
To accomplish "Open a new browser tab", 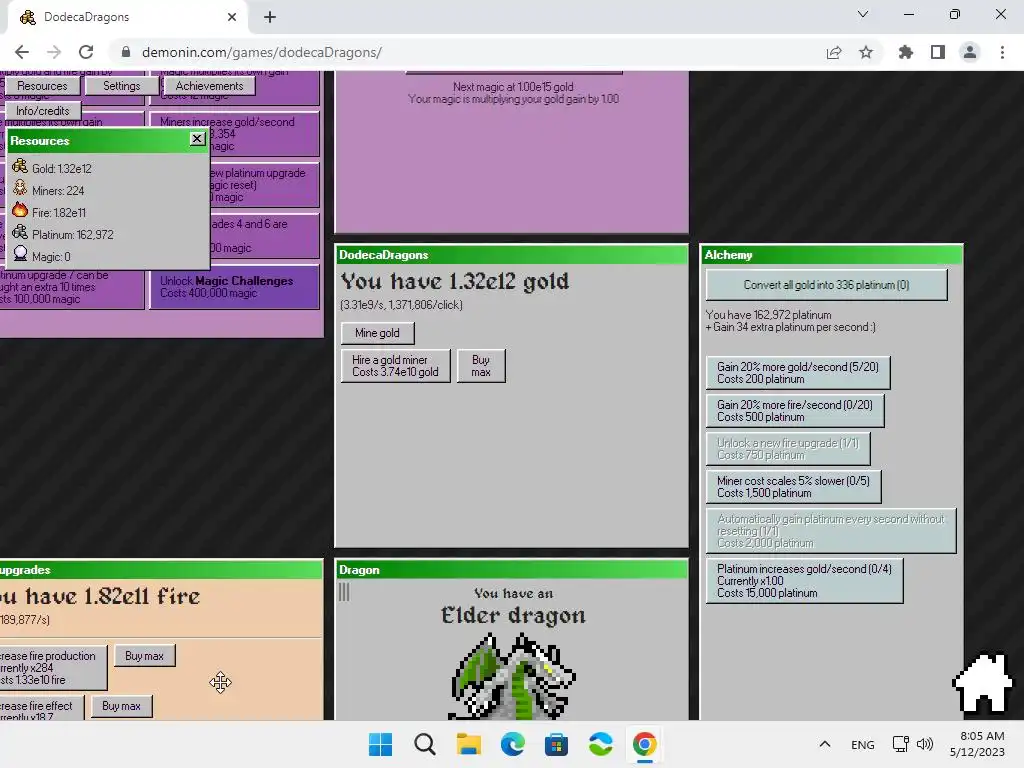I will tap(270, 17).
